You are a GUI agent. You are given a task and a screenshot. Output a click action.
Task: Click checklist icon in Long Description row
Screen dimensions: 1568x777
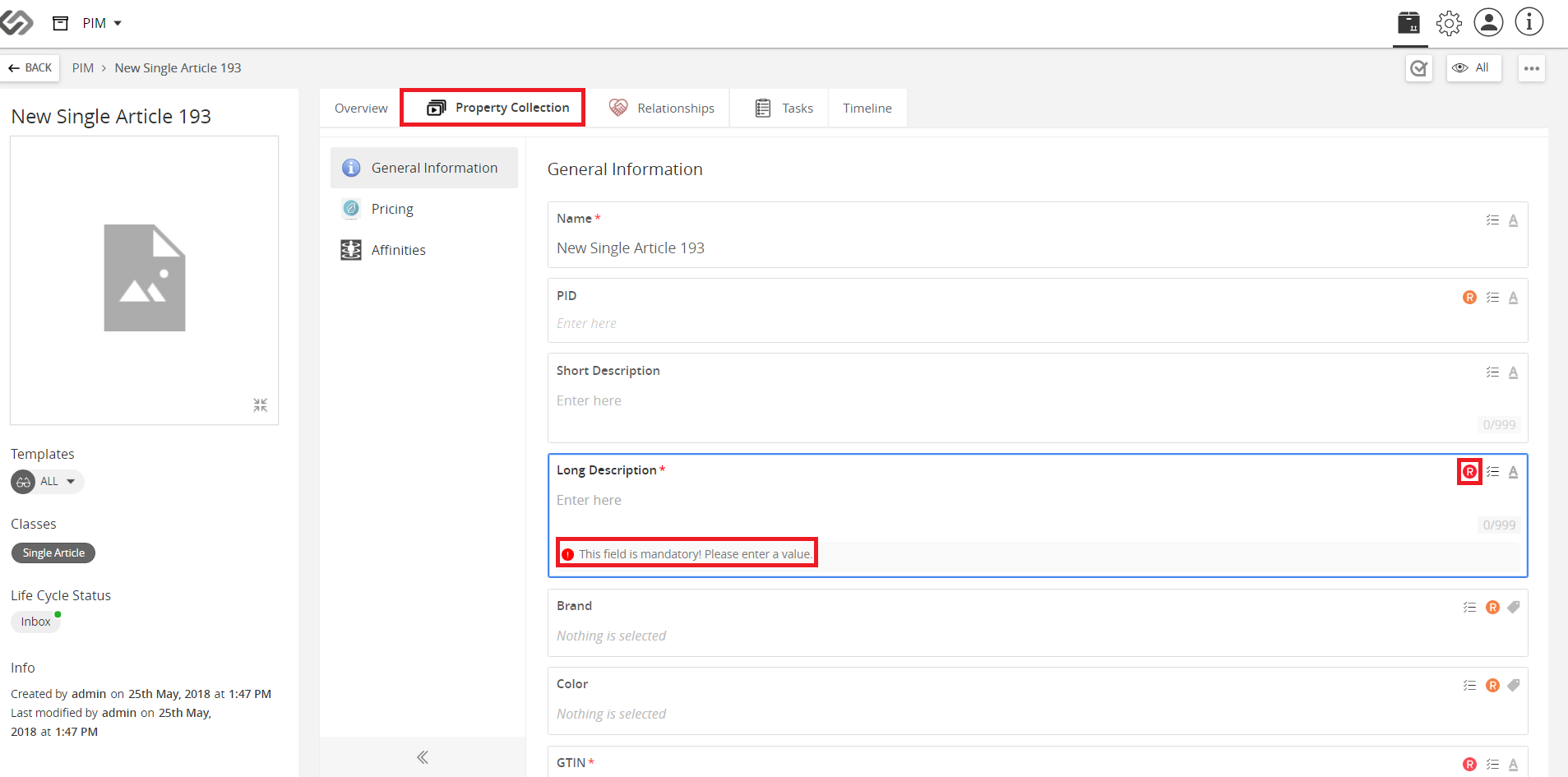(1493, 472)
